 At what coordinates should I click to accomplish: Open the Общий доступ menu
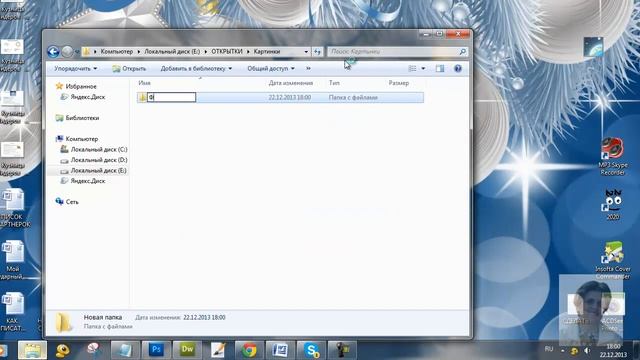pyautogui.click(x=271, y=69)
